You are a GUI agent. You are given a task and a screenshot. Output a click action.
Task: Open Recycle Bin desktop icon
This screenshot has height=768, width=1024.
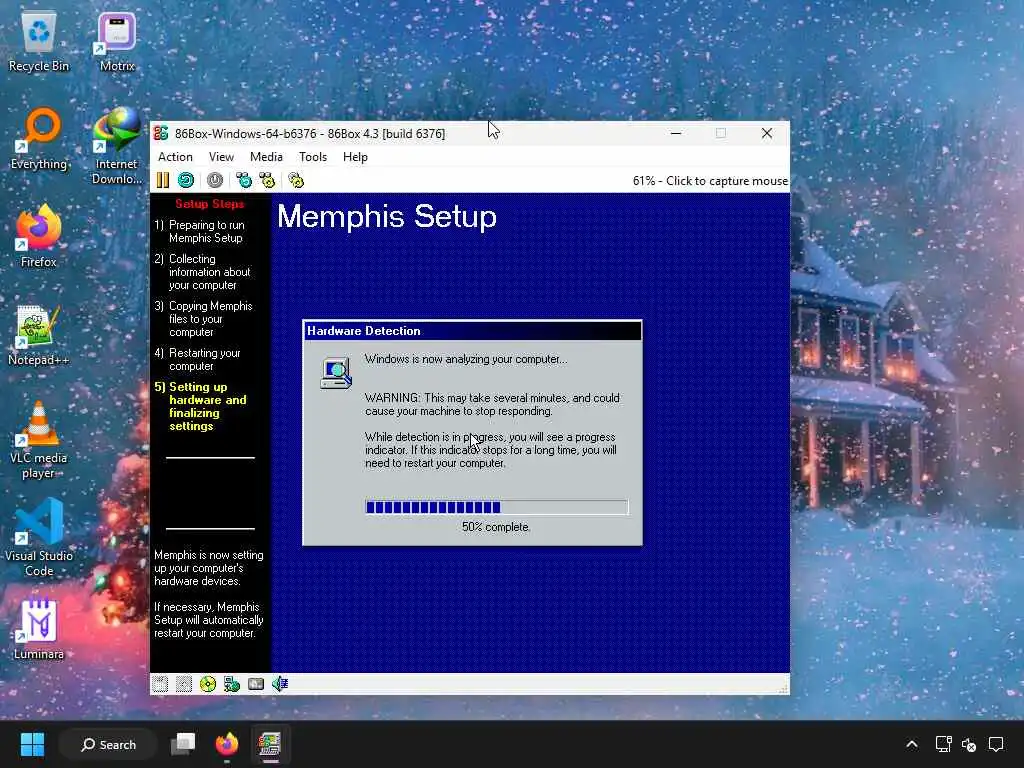[39, 43]
